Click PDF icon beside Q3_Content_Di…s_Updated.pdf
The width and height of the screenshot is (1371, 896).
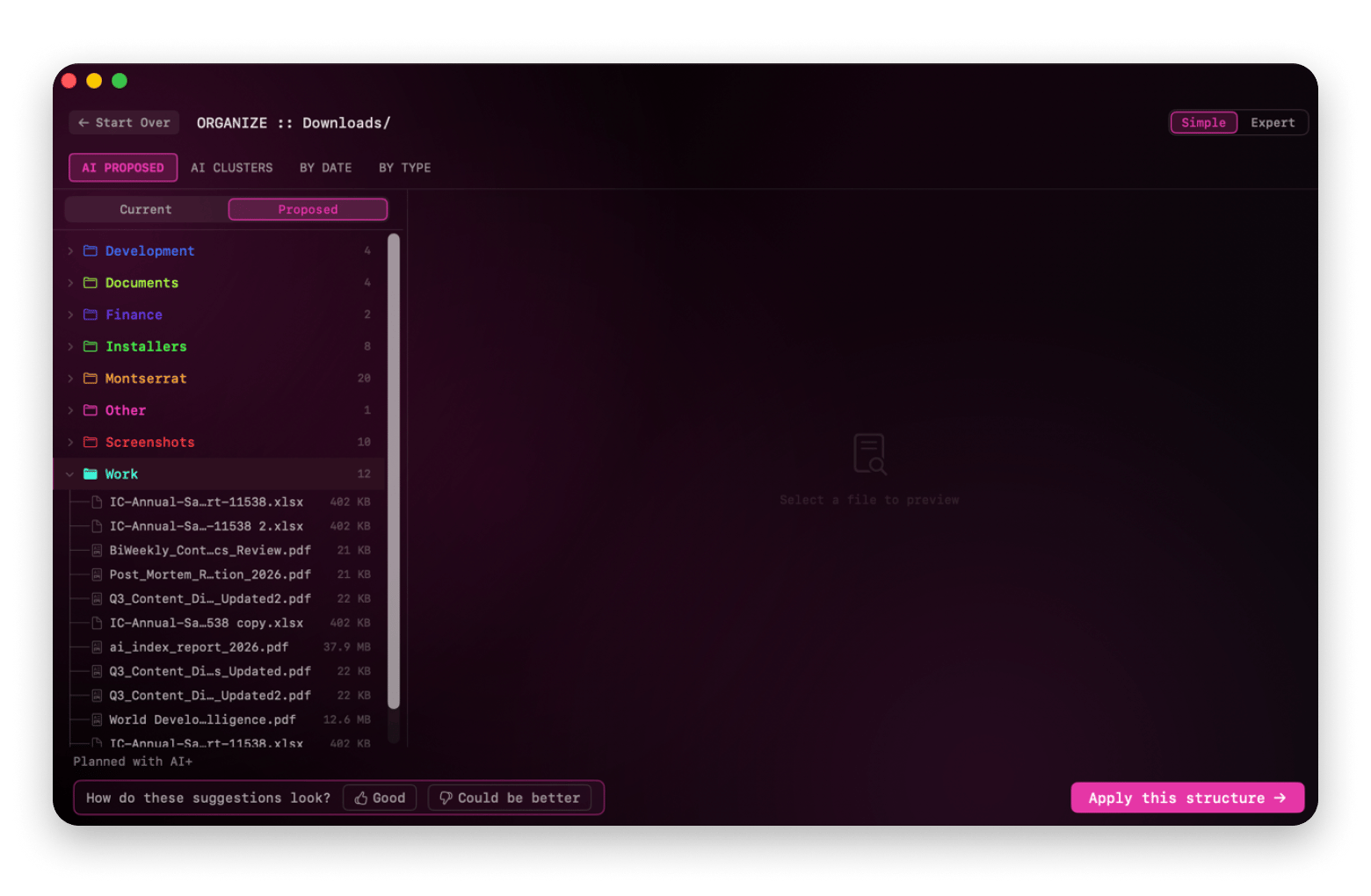98,671
